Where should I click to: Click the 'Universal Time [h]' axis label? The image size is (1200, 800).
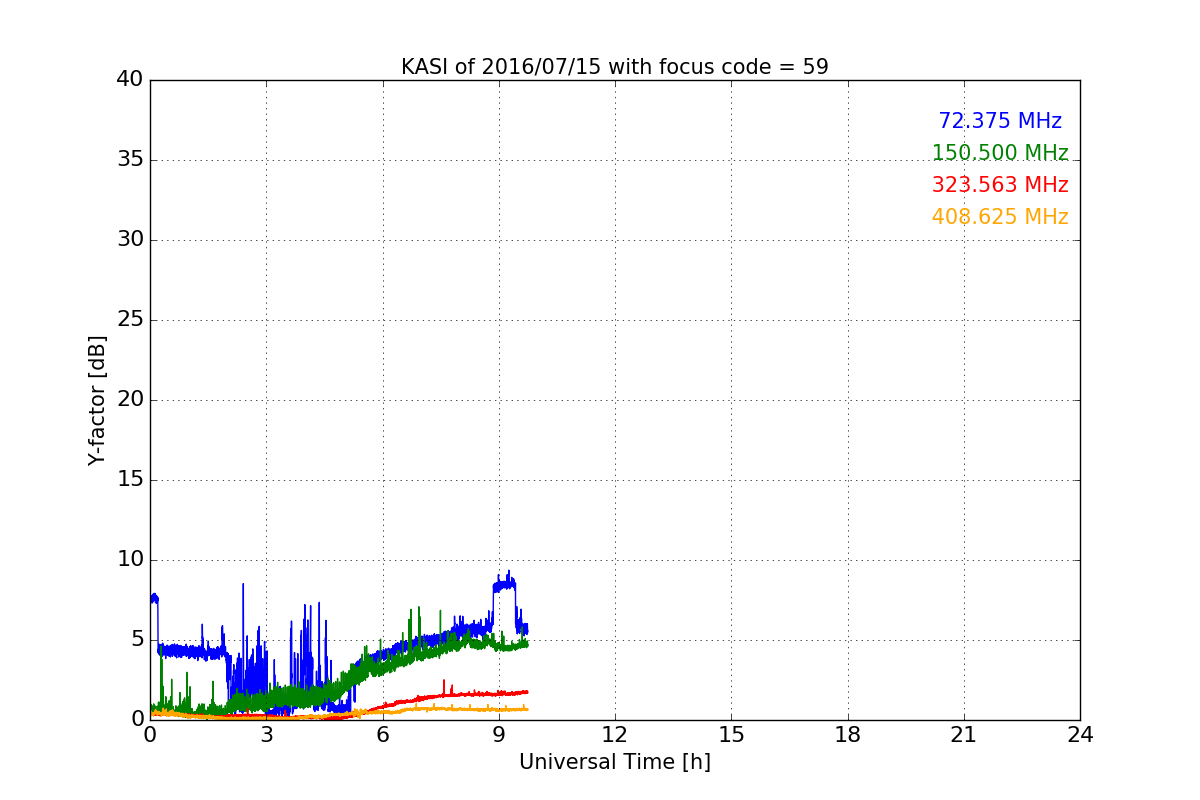click(x=615, y=762)
